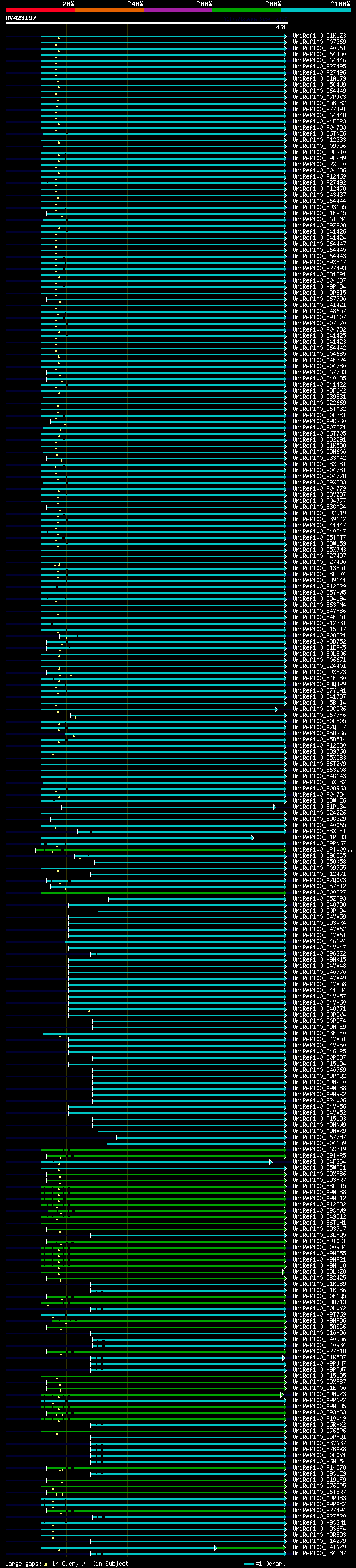
Task: Select hit label UniRef100_Q41426
Action: [319, 232]
